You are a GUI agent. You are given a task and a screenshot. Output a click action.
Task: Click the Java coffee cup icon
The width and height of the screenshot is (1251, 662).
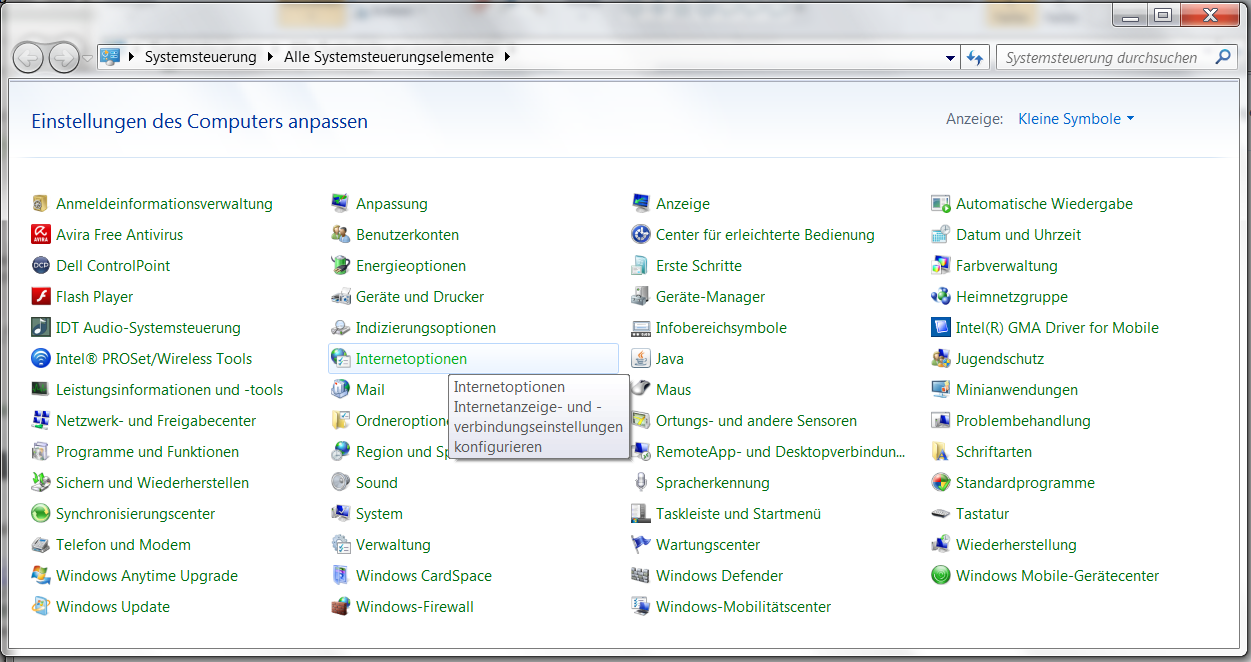tap(640, 359)
